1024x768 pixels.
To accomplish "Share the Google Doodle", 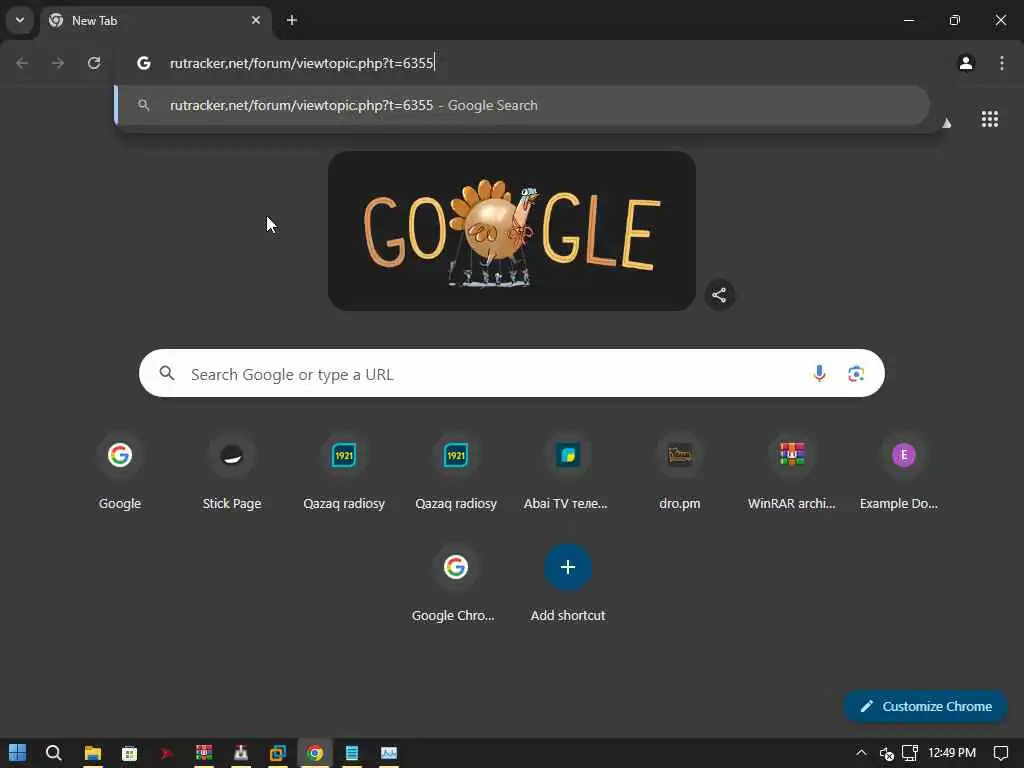I will 719,295.
